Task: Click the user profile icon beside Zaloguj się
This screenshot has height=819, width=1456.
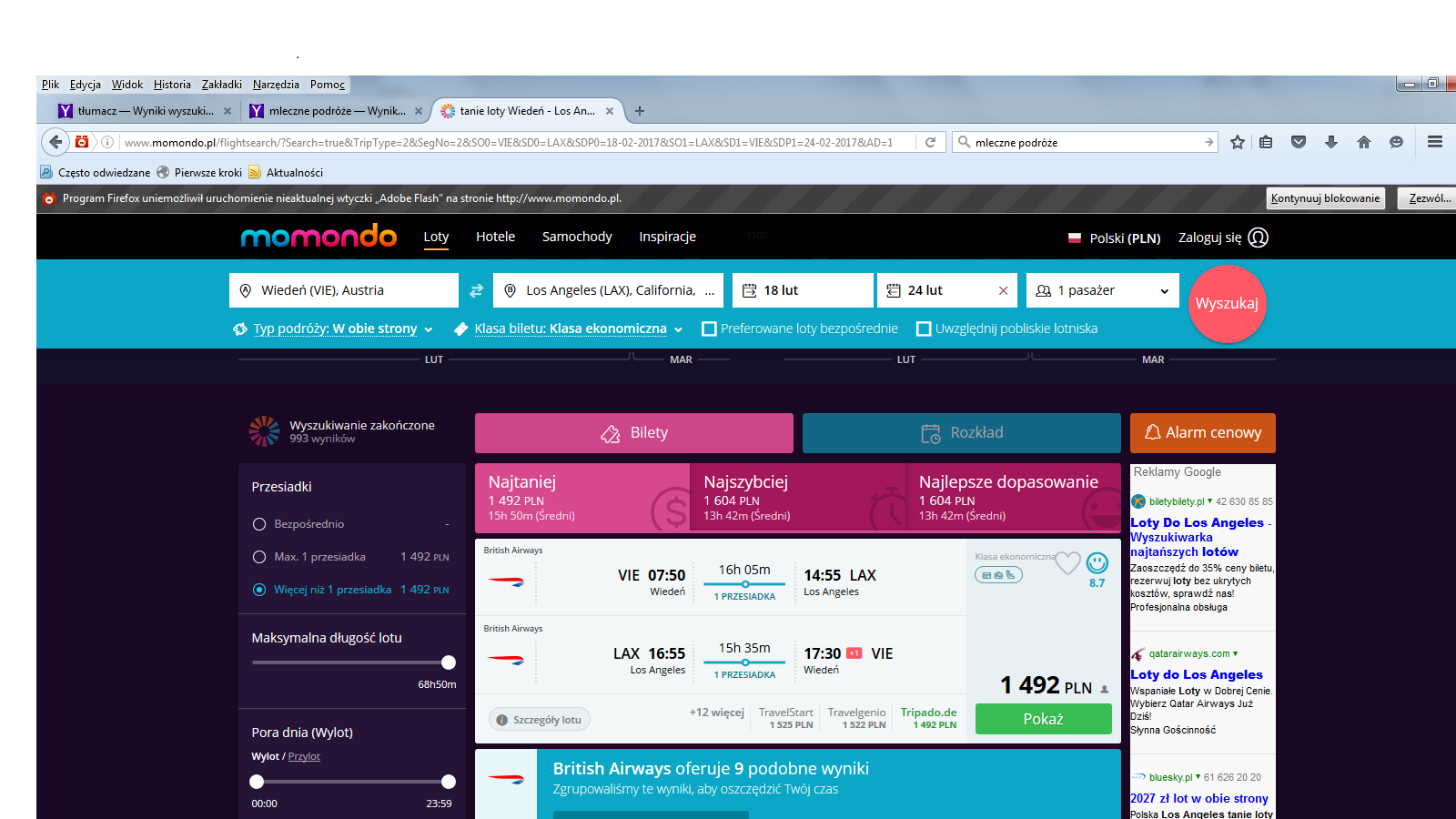Action: (x=1259, y=238)
